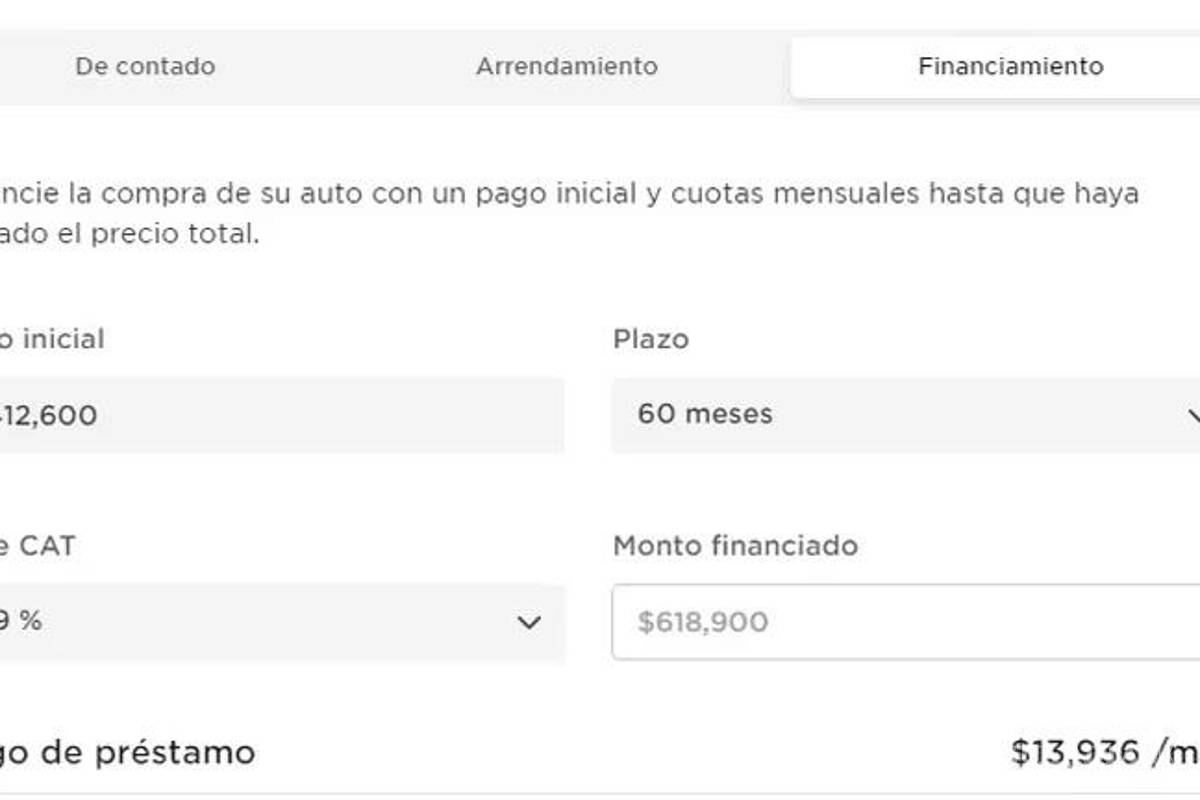Viewport: 1200px width, 800px height.
Task: Click the 60 meses displayed value
Action: point(706,414)
